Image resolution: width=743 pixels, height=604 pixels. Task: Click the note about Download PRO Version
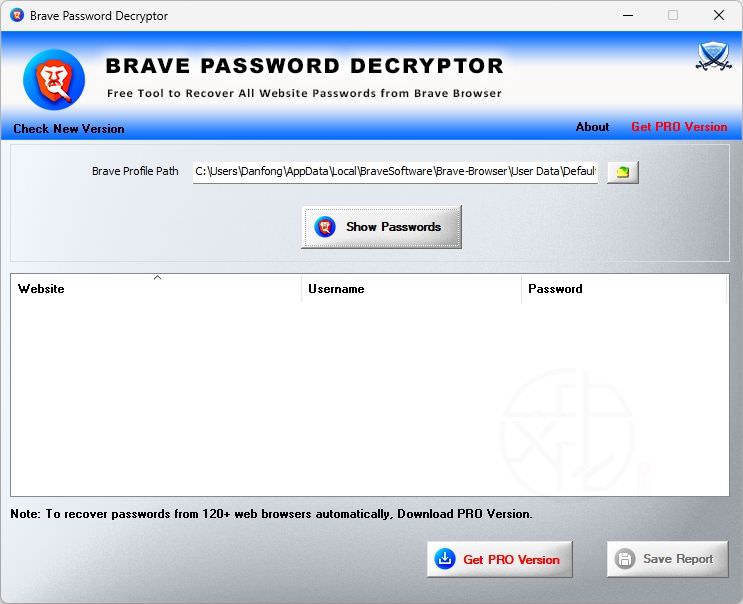tap(272, 514)
